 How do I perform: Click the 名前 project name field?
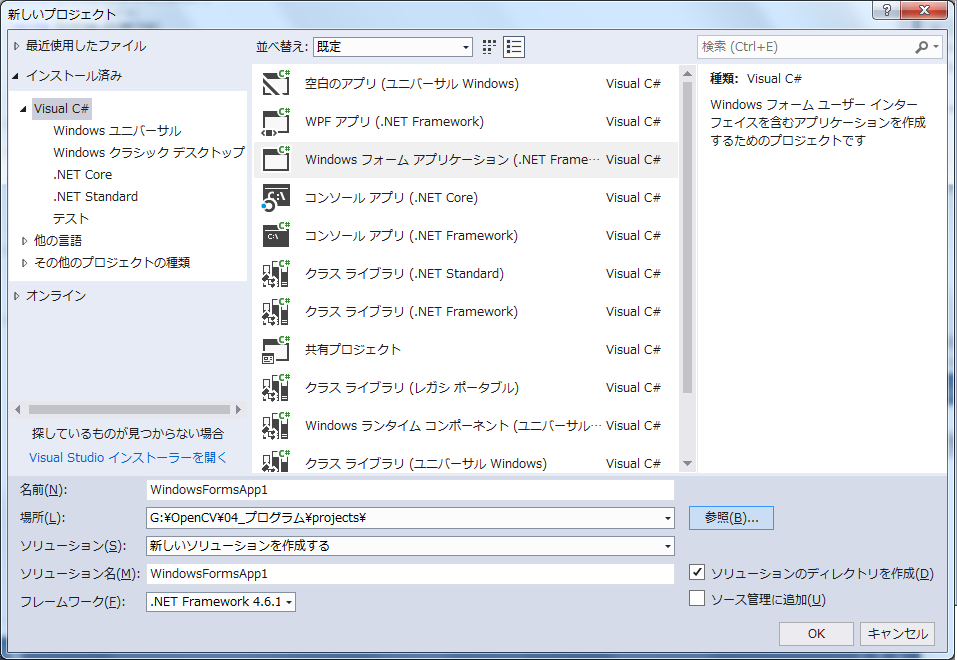(410, 490)
